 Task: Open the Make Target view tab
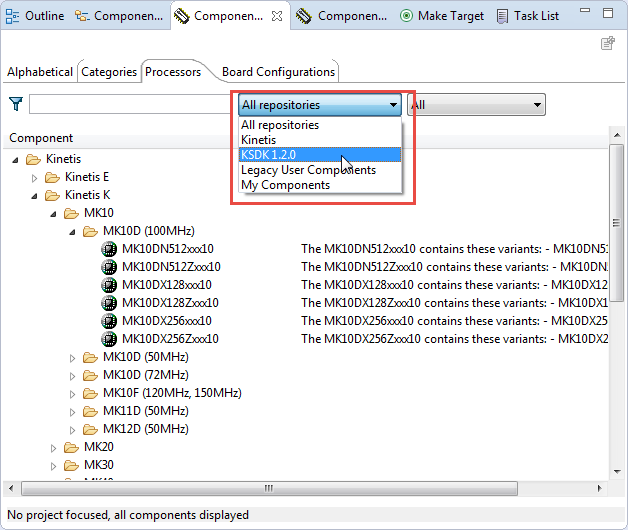click(x=442, y=16)
